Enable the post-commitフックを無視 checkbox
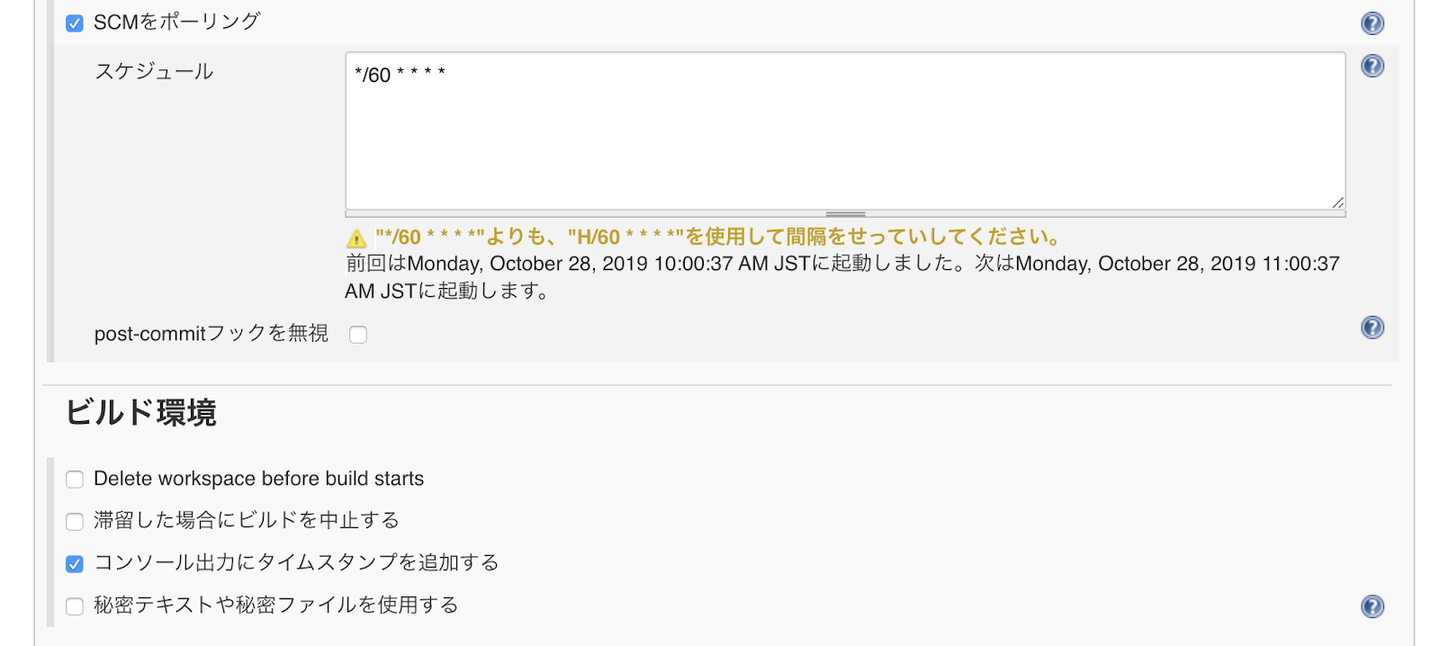This screenshot has width=1440, height=646. (x=358, y=335)
